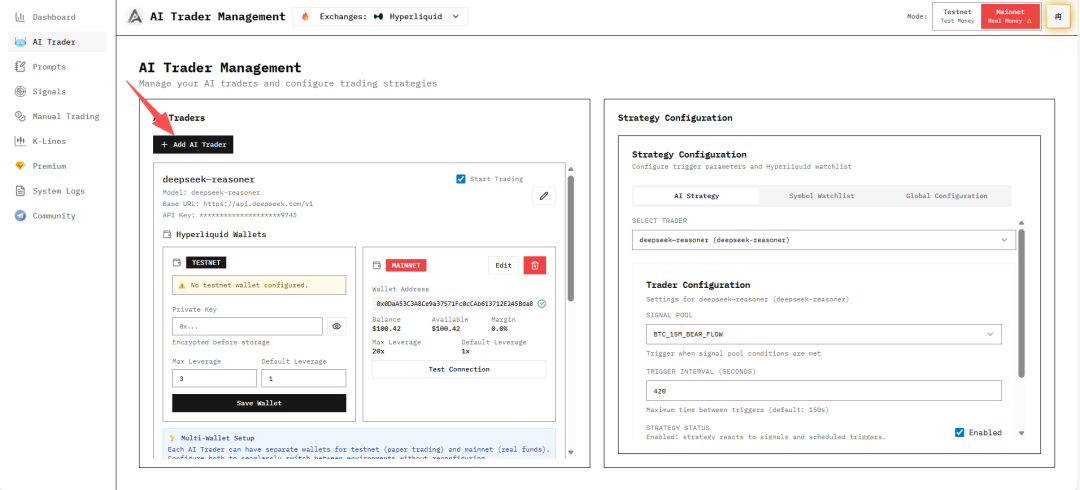This screenshot has width=1080, height=490.
Task: Open the Exchanges Hyperliquid dropdown
Action: [x=380, y=16]
